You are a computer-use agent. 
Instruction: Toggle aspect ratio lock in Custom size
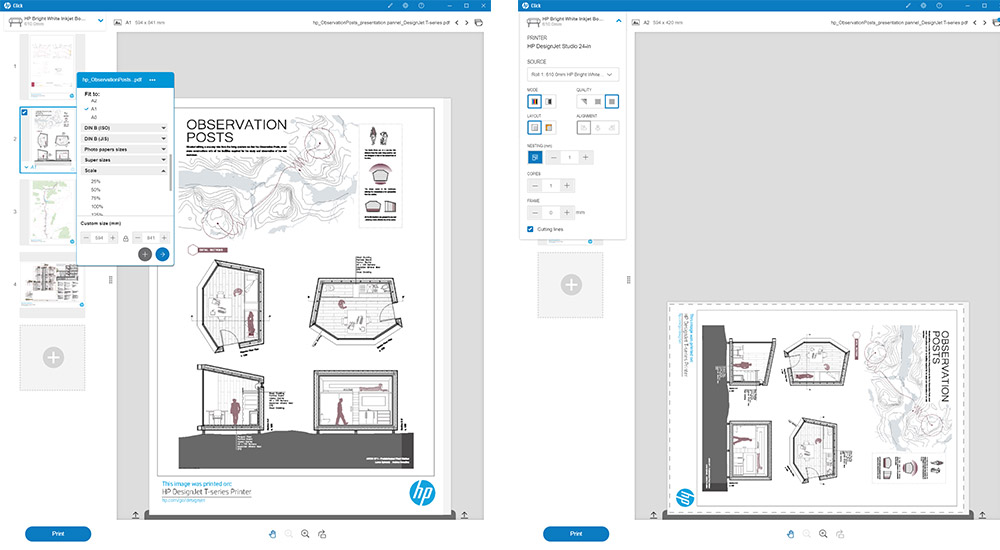pyautogui.click(x=126, y=238)
